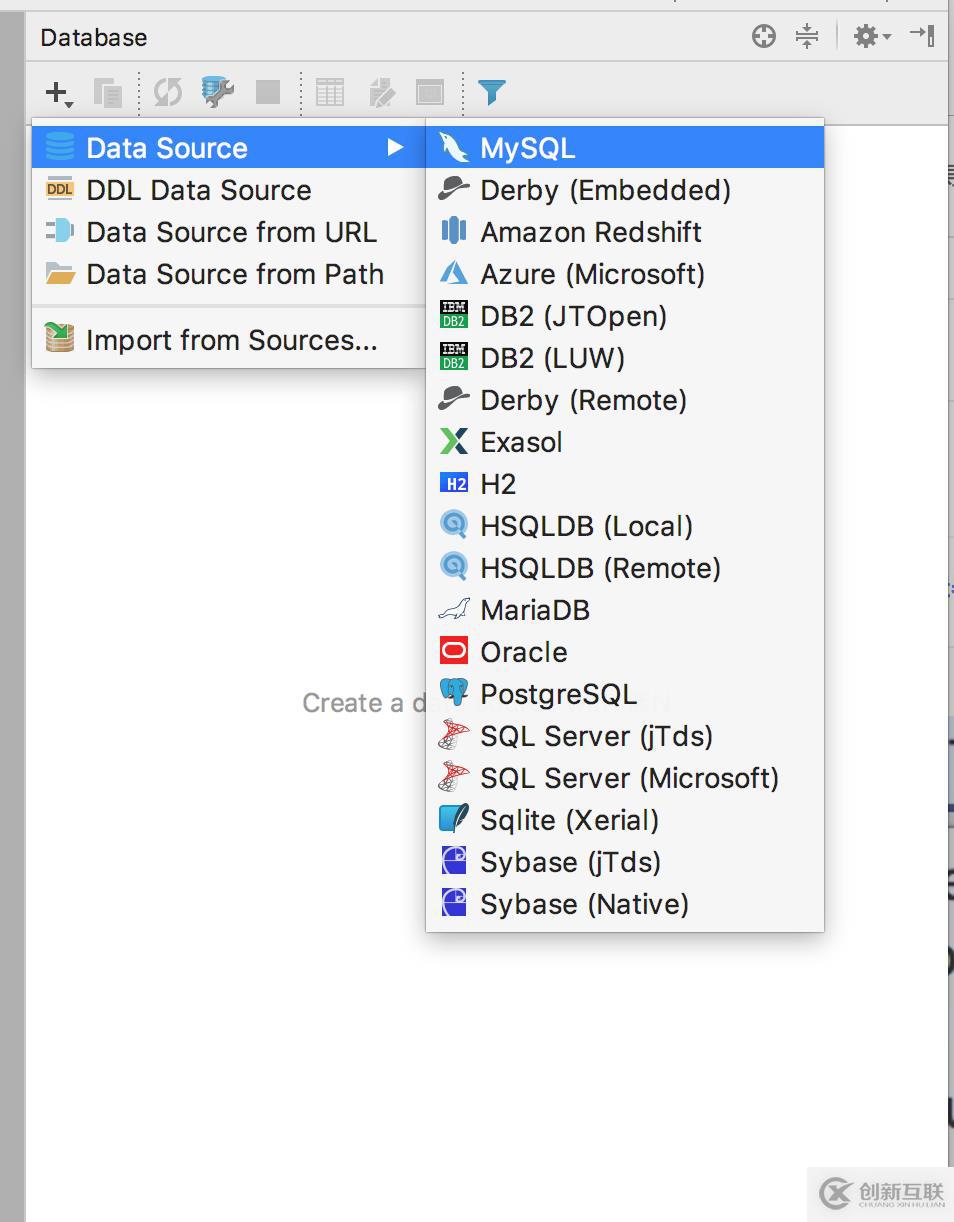Click the Oracle red icon
Image resolution: width=954 pixels, height=1222 pixels.
[454, 652]
